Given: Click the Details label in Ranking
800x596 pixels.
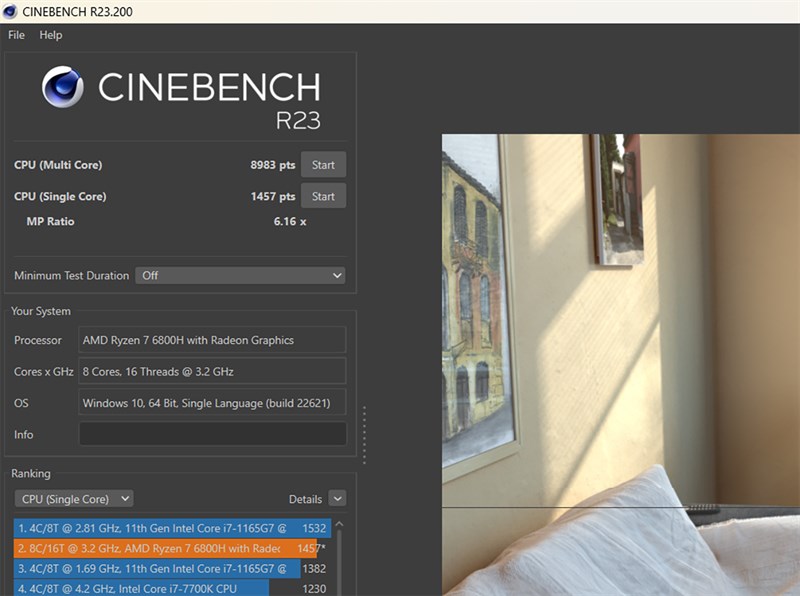Looking at the screenshot, I should pos(305,499).
